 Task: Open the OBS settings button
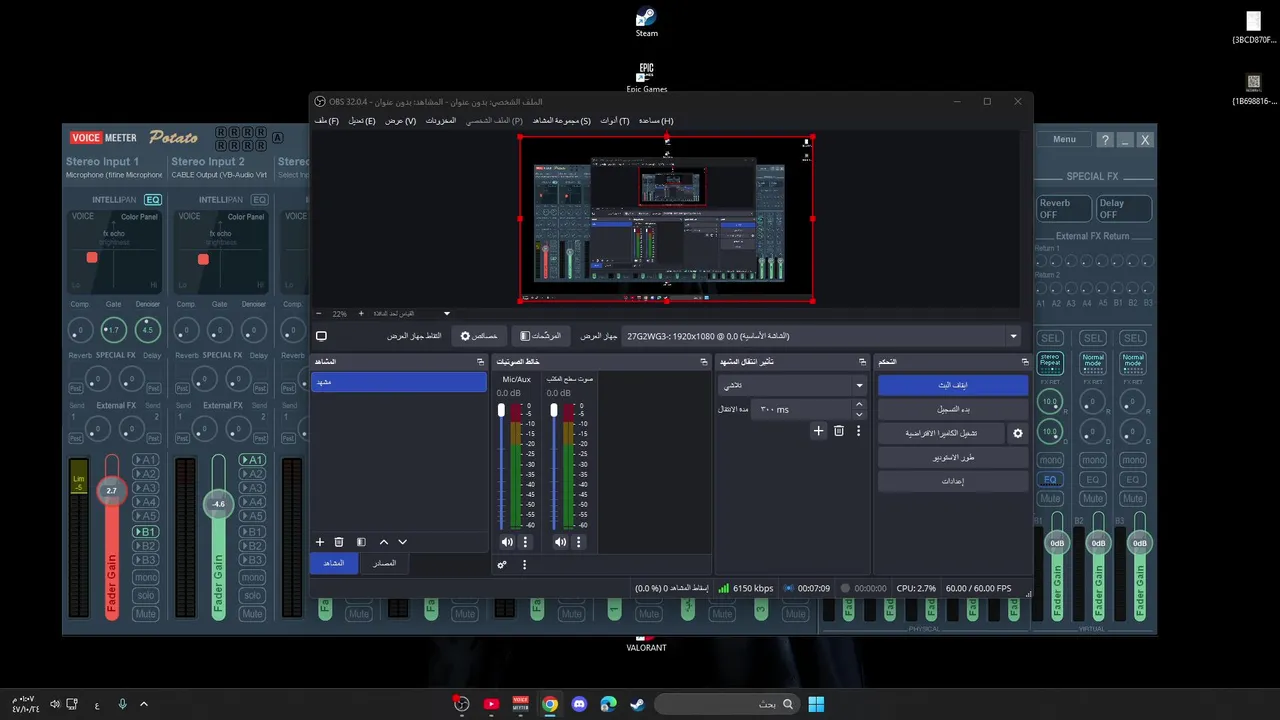click(x=953, y=481)
